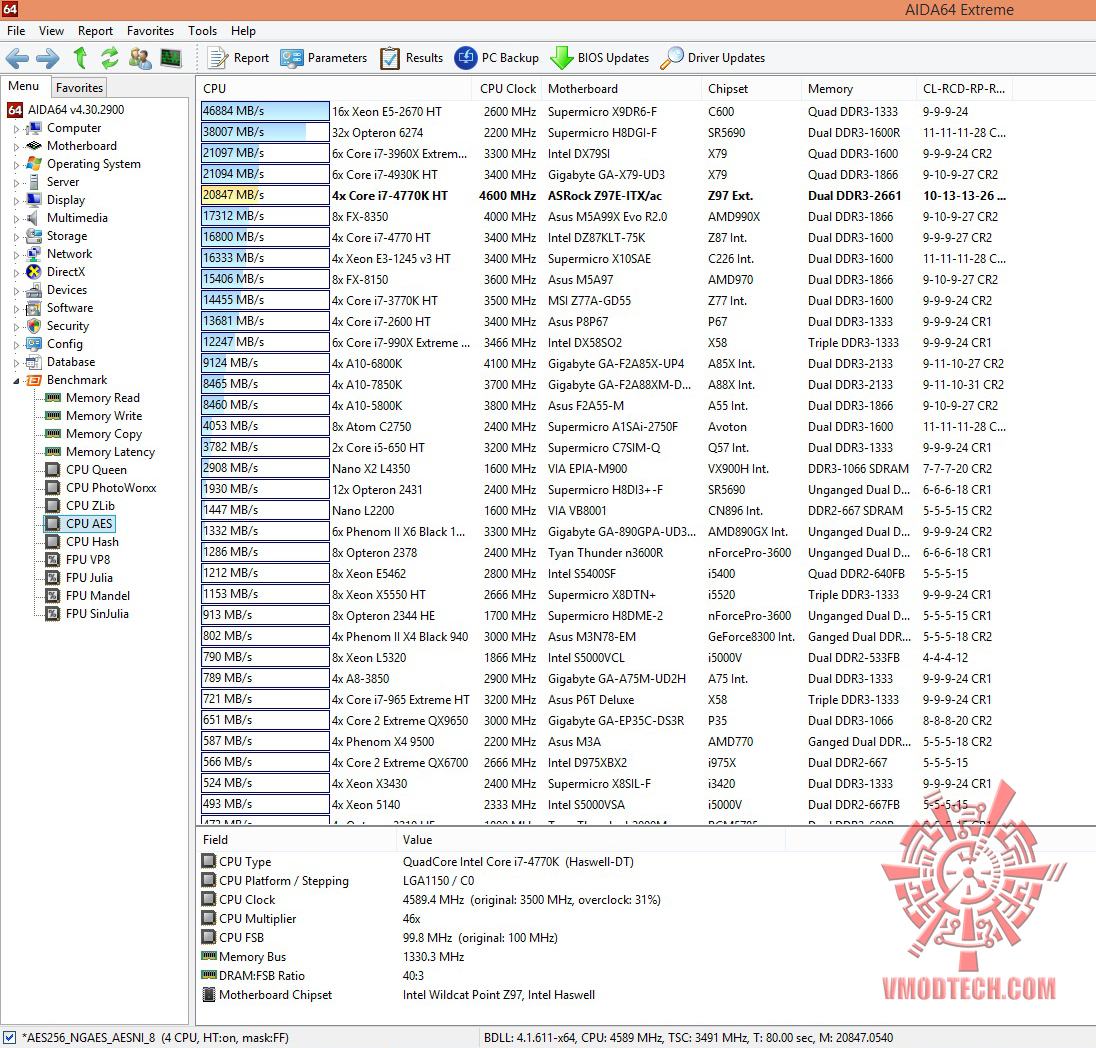Select Software in the tree
Screen dimensions: 1096x1048
59,308
